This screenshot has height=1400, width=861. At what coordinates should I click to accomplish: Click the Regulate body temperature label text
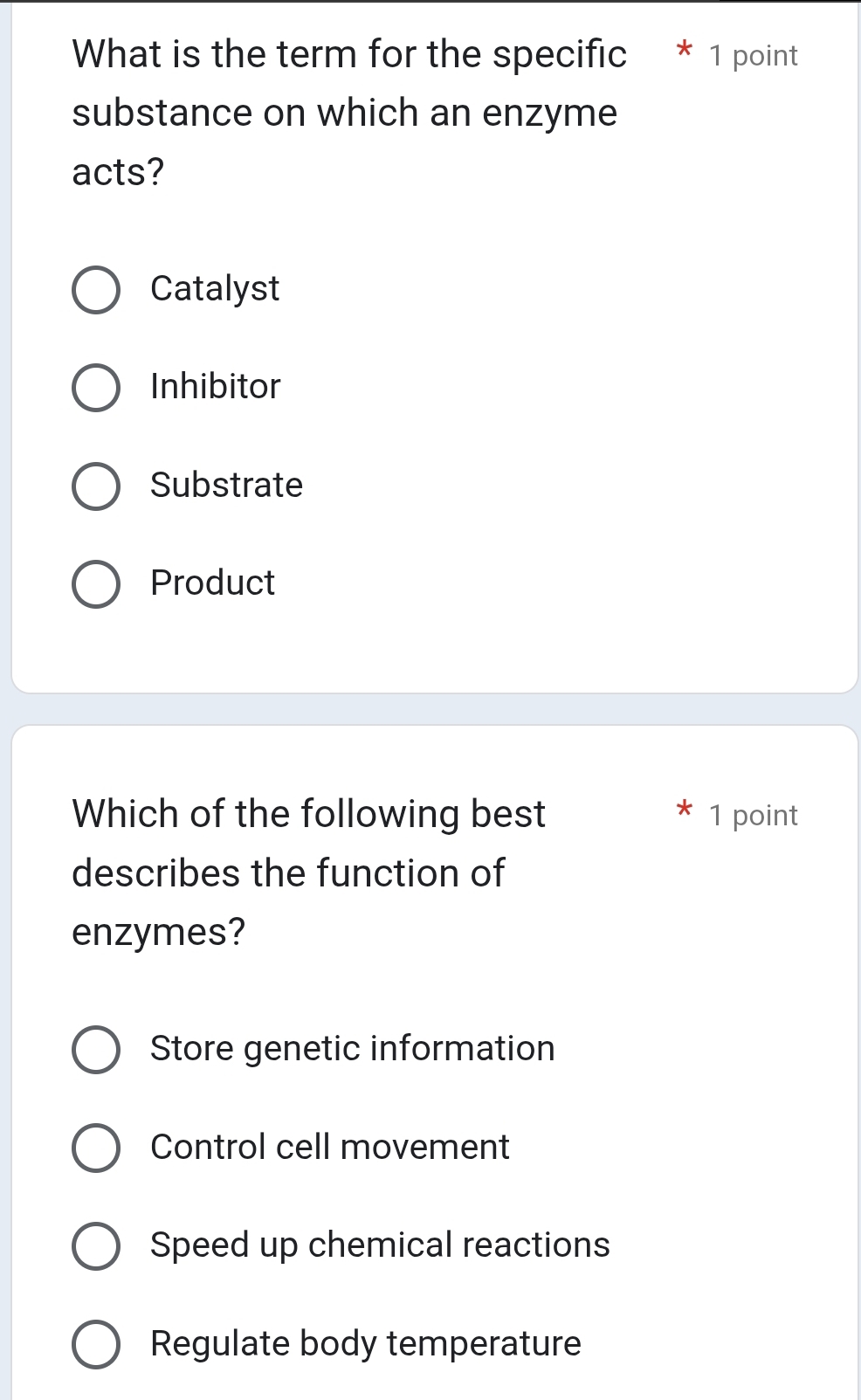coord(364,1344)
